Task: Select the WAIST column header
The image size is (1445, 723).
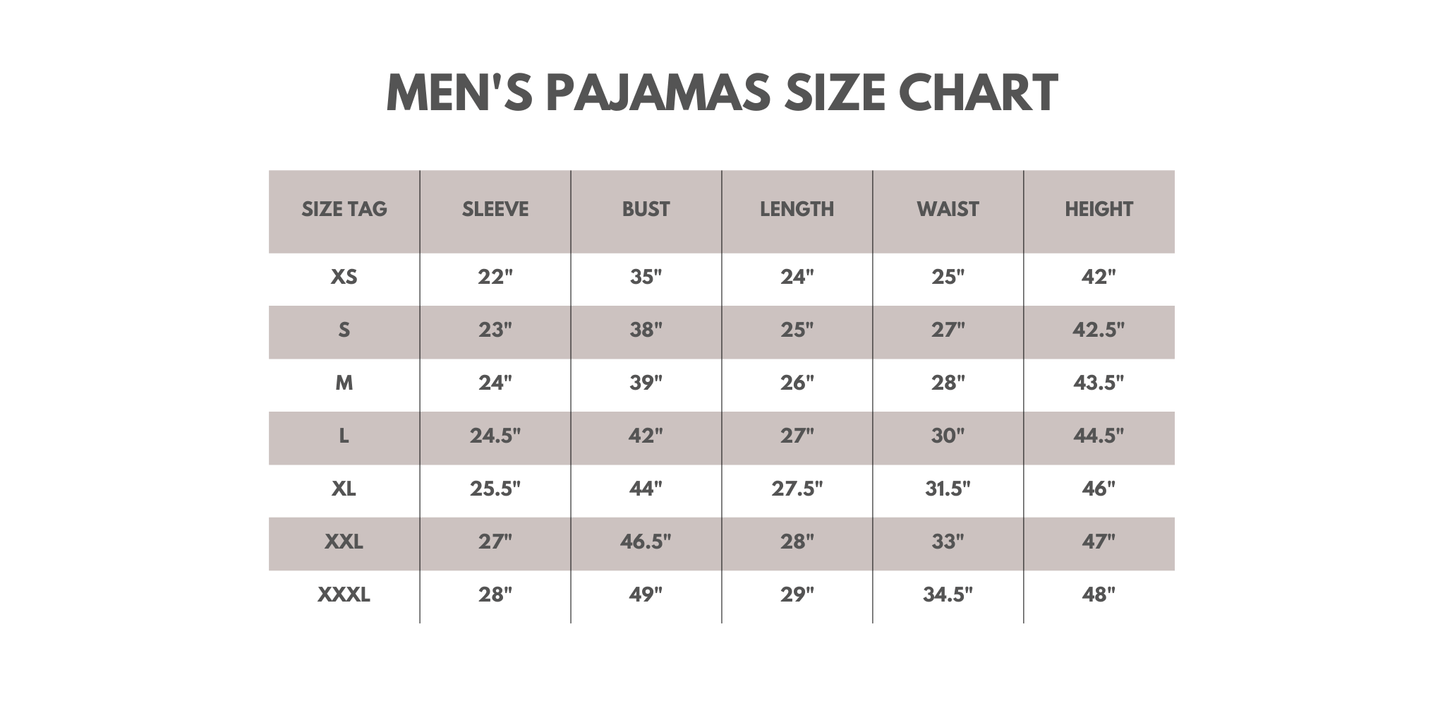Action: [948, 210]
